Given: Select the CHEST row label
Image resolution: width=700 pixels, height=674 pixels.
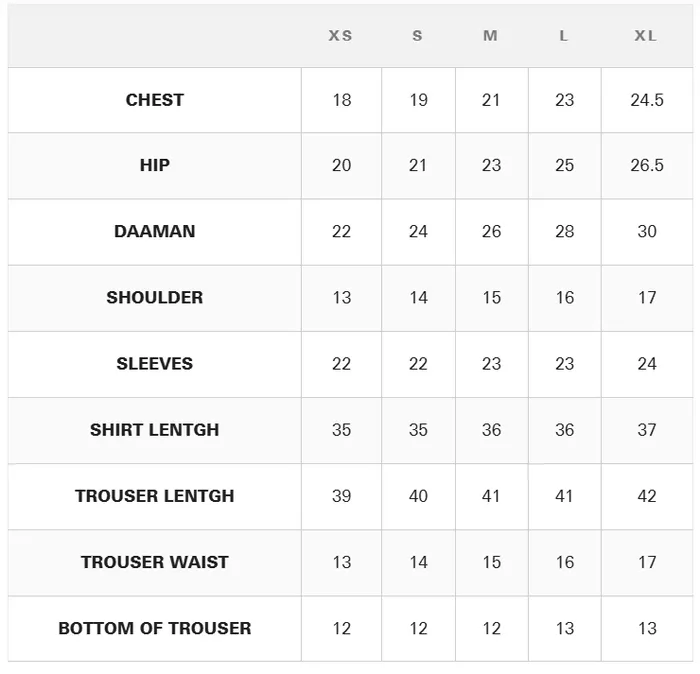Looking at the screenshot, I should [x=155, y=100].
